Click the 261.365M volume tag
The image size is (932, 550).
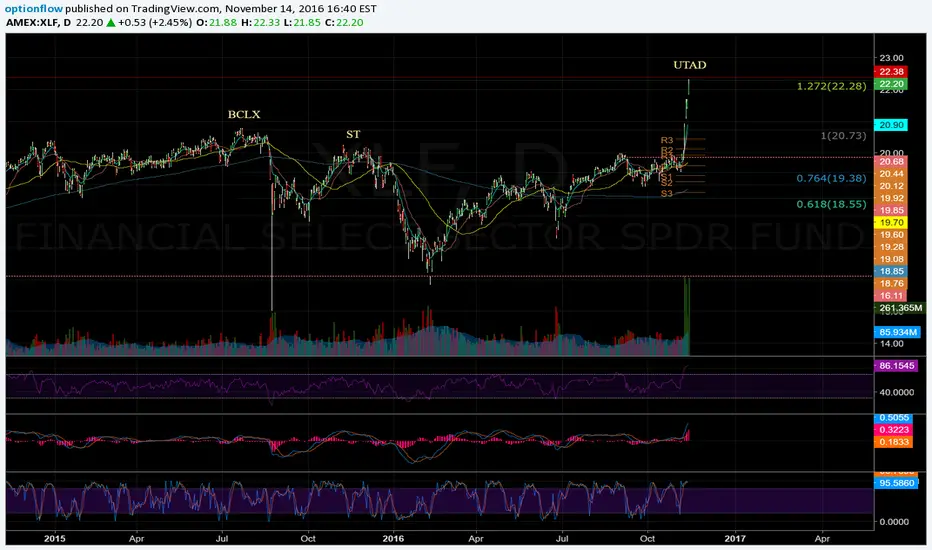pos(900,308)
